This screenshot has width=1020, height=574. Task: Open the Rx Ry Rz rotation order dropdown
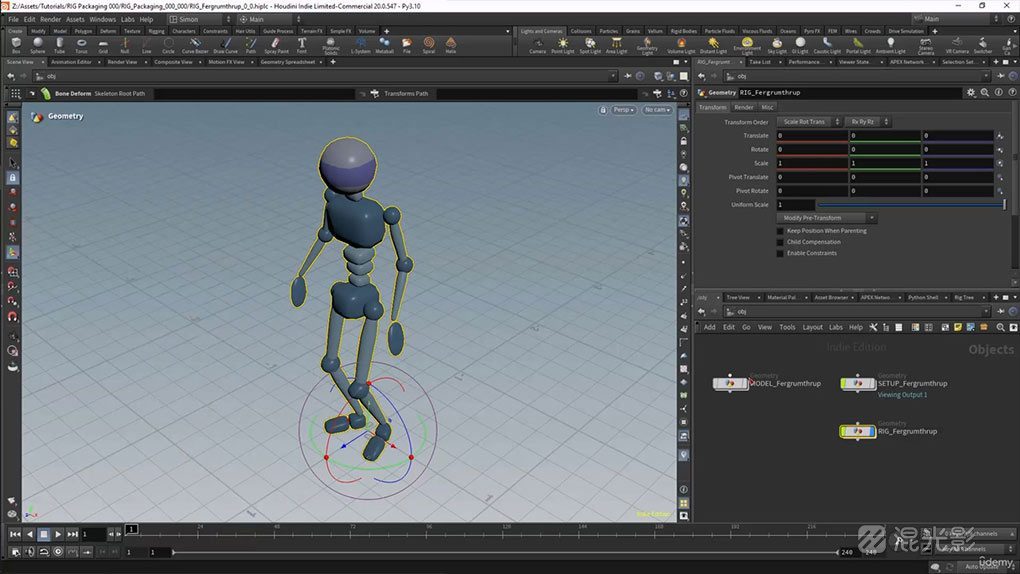(867, 122)
